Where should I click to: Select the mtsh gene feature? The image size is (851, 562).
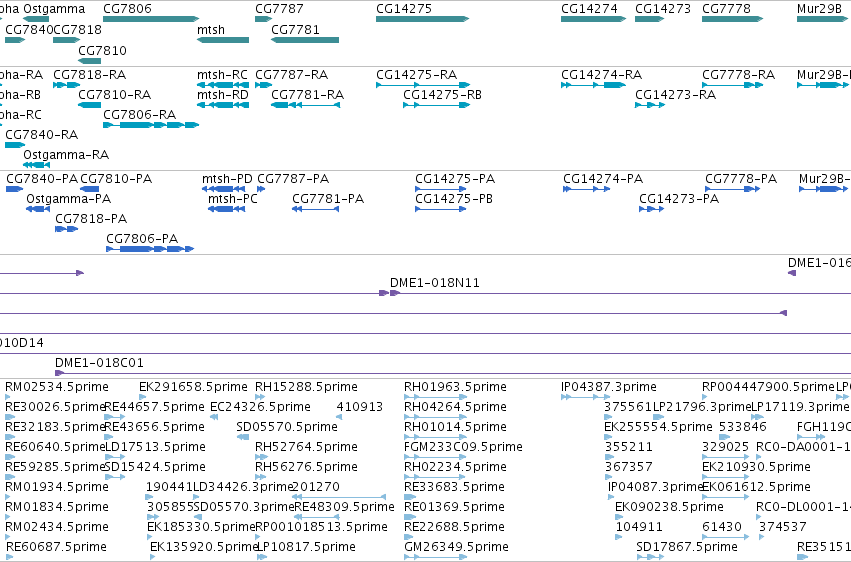click(223, 40)
